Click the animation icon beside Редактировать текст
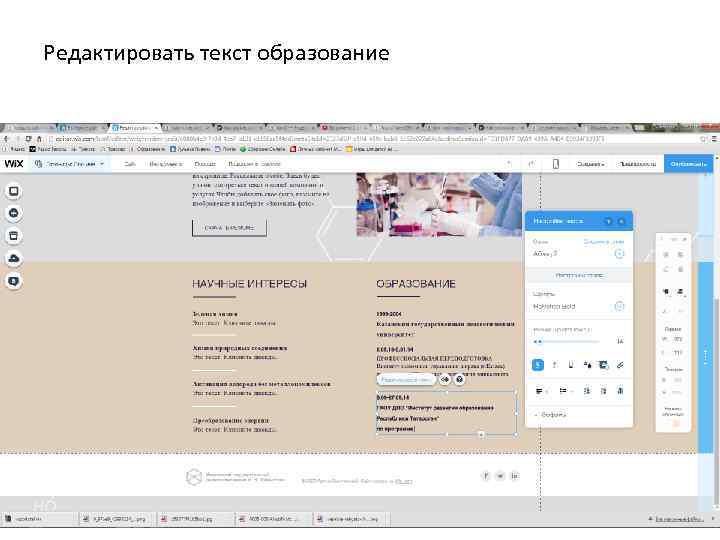720x540 pixels. click(x=444, y=380)
